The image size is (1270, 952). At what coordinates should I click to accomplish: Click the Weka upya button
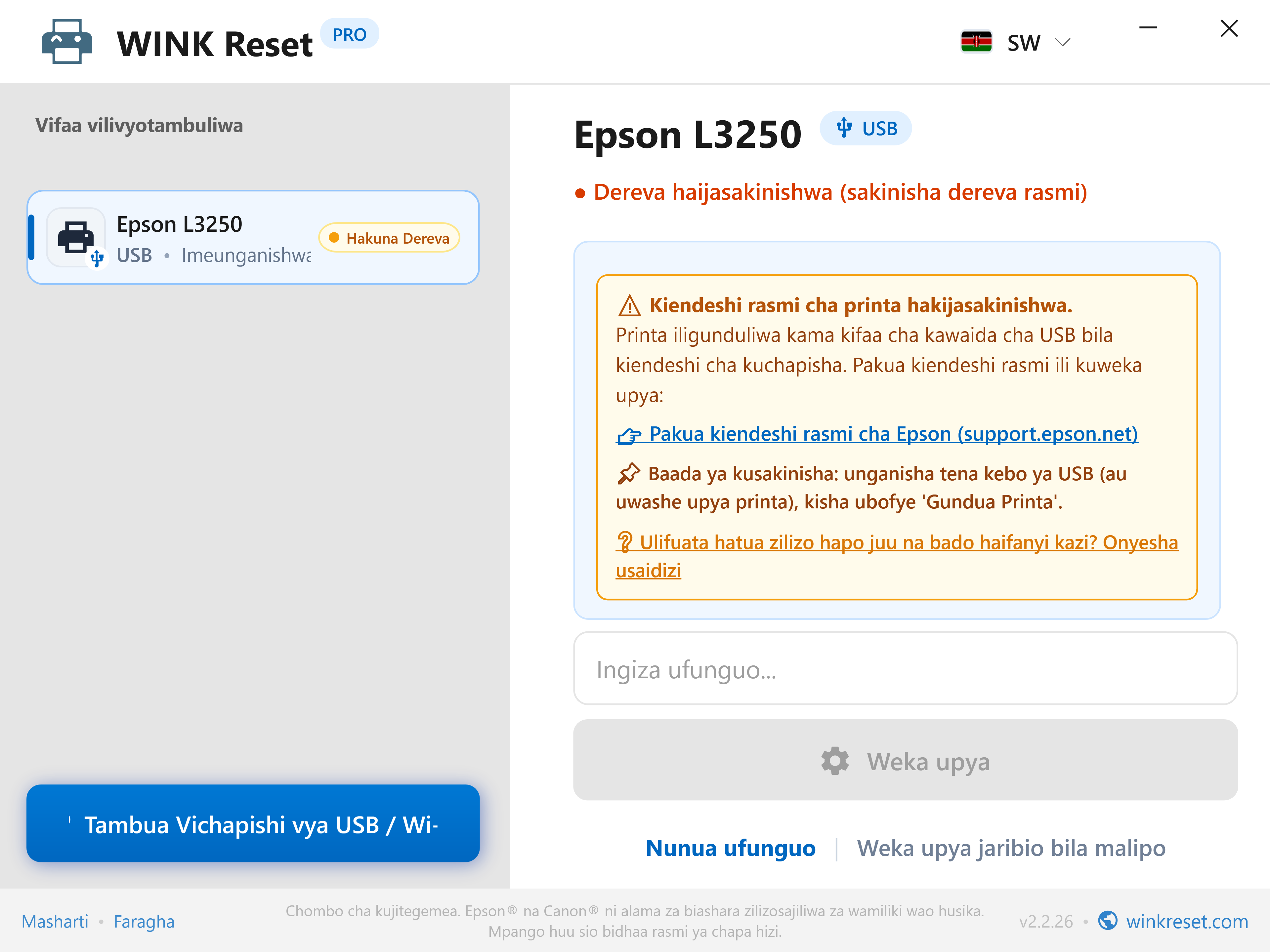(x=906, y=760)
